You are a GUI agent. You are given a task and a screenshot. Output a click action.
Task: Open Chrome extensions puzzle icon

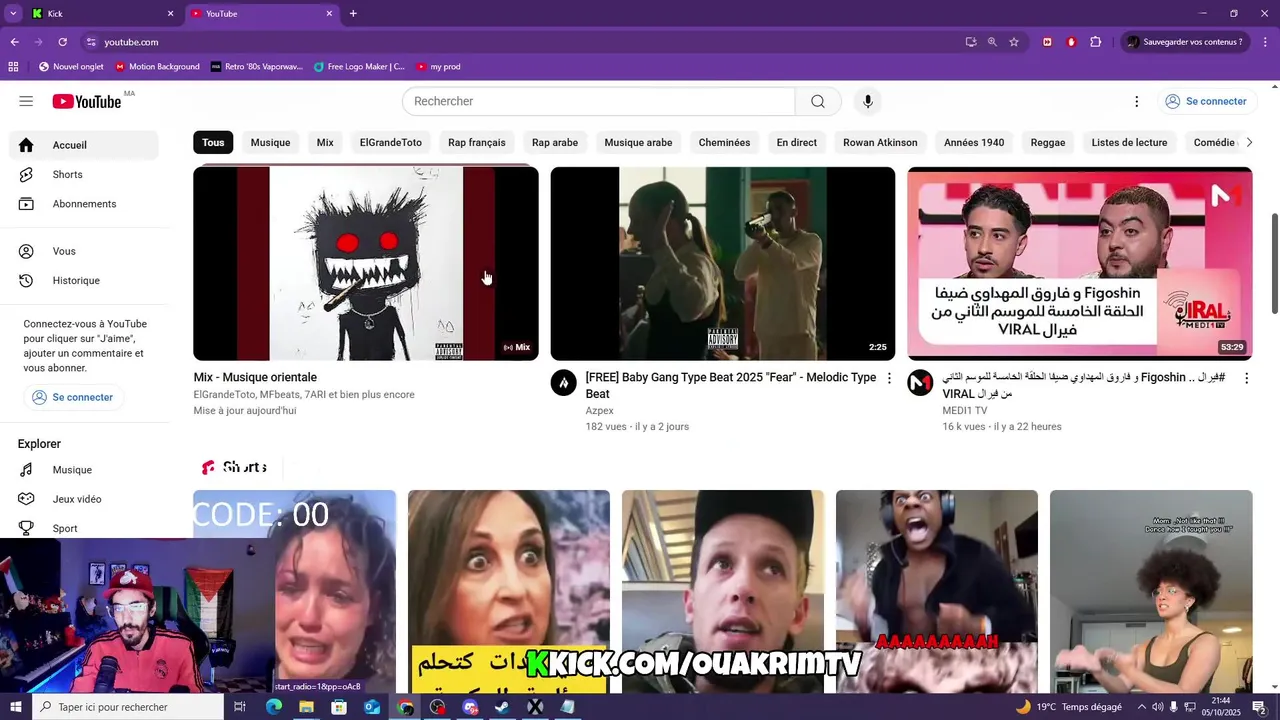[x=1095, y=42]
